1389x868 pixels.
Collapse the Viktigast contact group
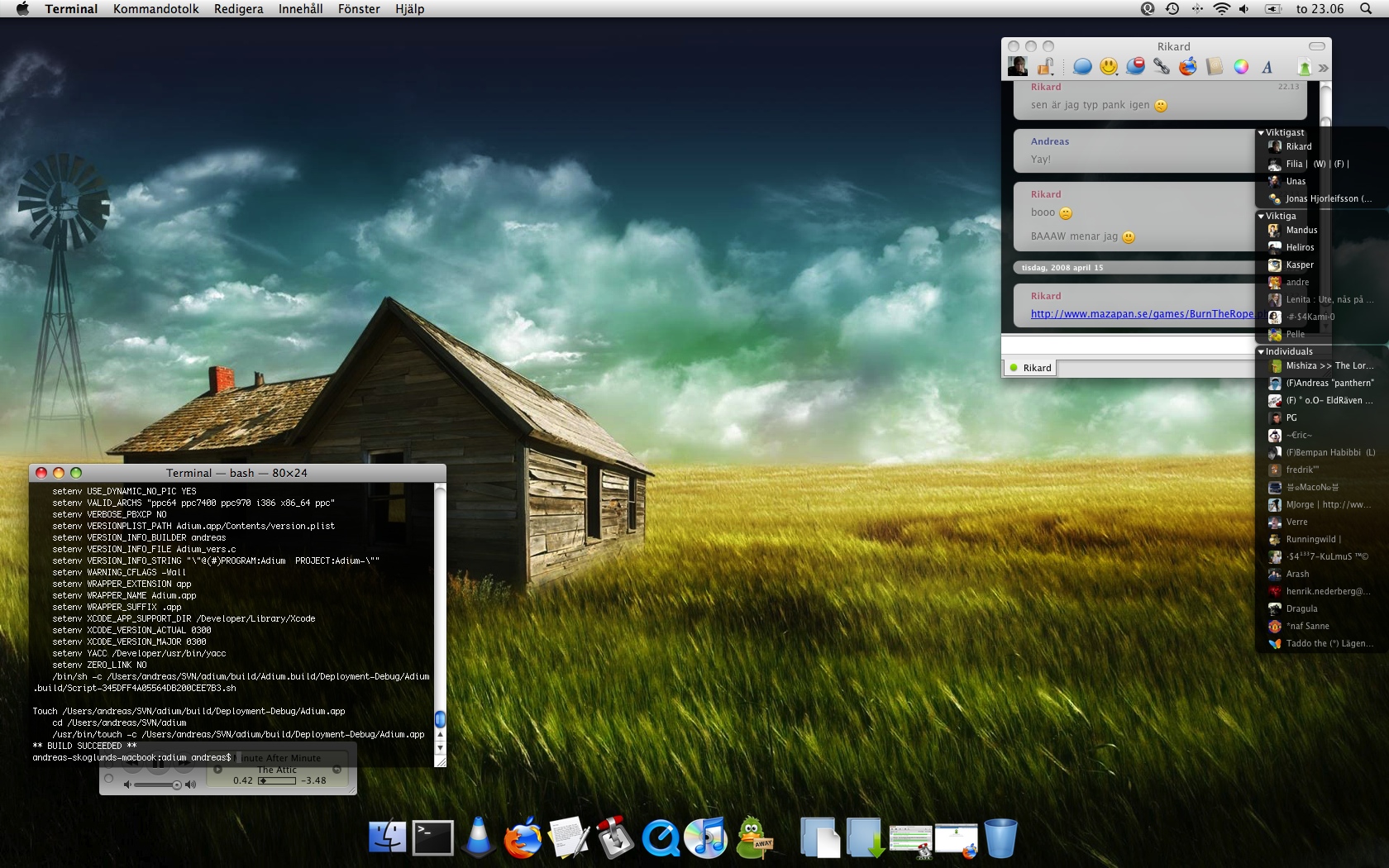click(x=1262, y=132)
